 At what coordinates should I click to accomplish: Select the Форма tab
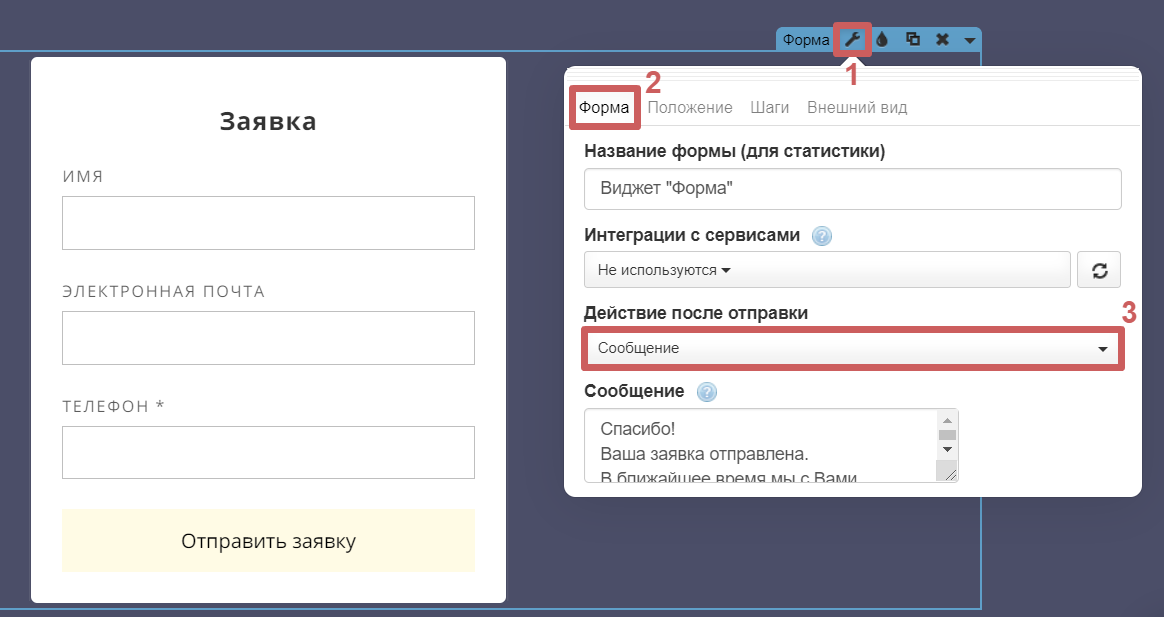(604, 108)
